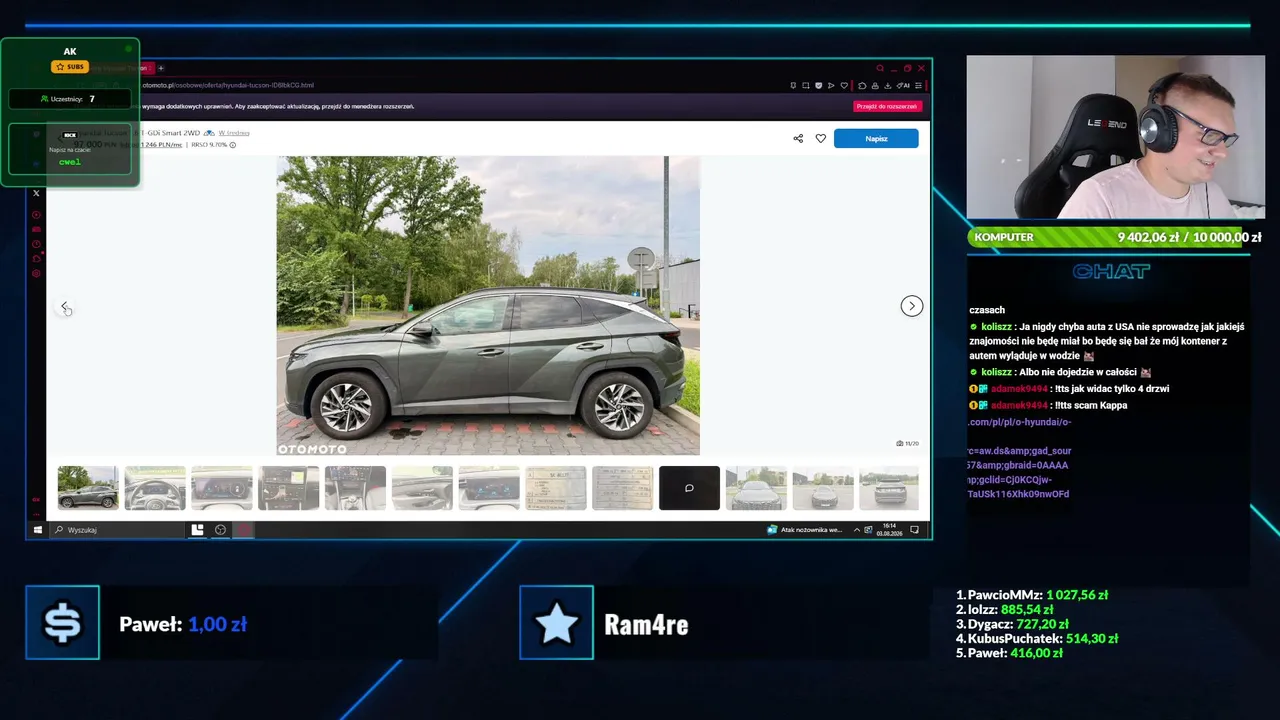Open the browser tab search magnifier icon

point(880,68)
